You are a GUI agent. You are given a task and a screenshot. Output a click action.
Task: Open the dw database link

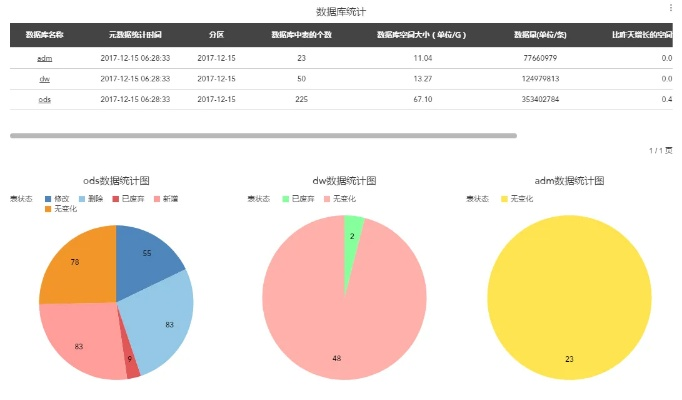(44, 78)
